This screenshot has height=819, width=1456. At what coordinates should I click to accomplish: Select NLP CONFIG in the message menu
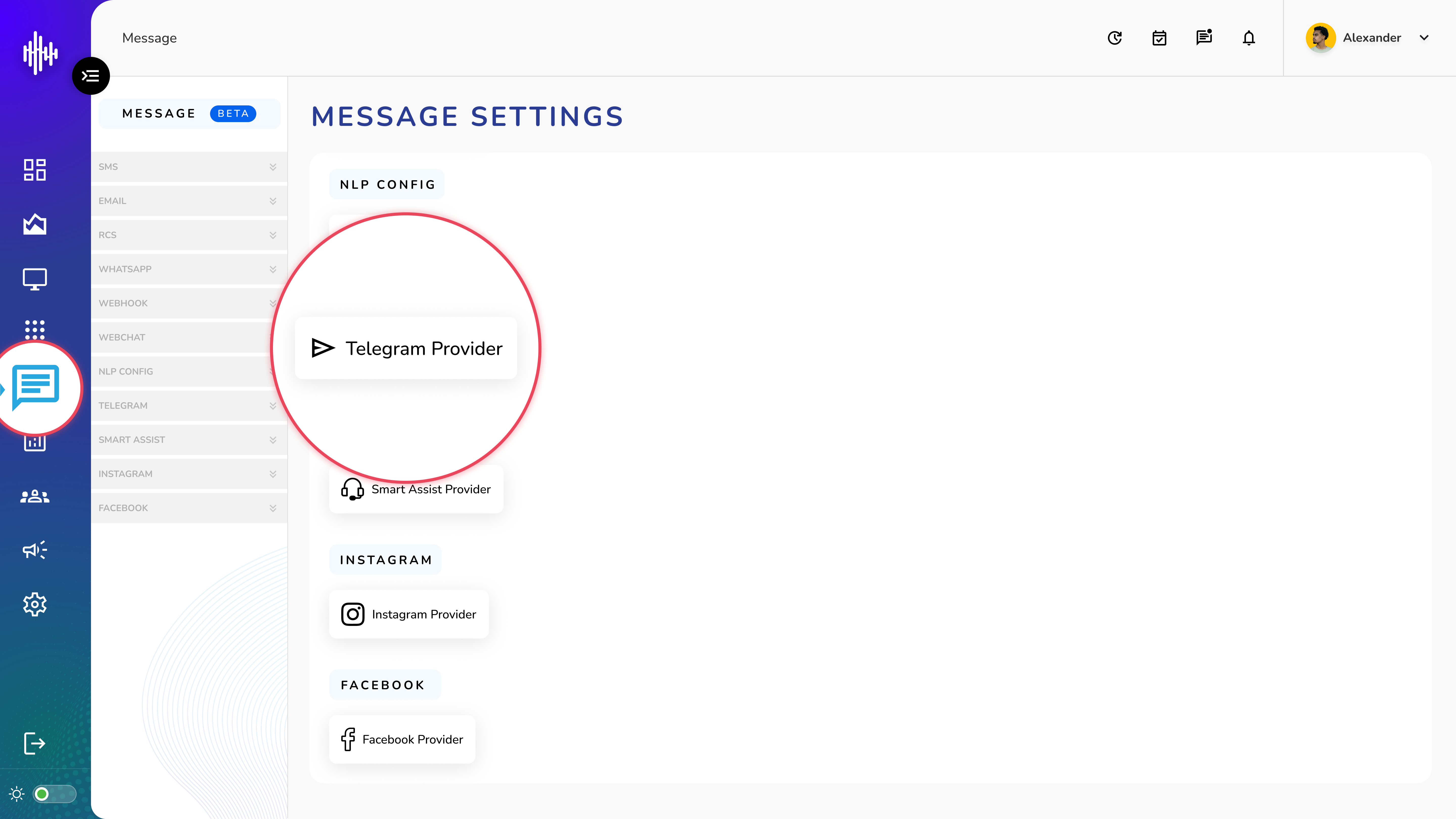pyautogui.click(x=189, y=371)
